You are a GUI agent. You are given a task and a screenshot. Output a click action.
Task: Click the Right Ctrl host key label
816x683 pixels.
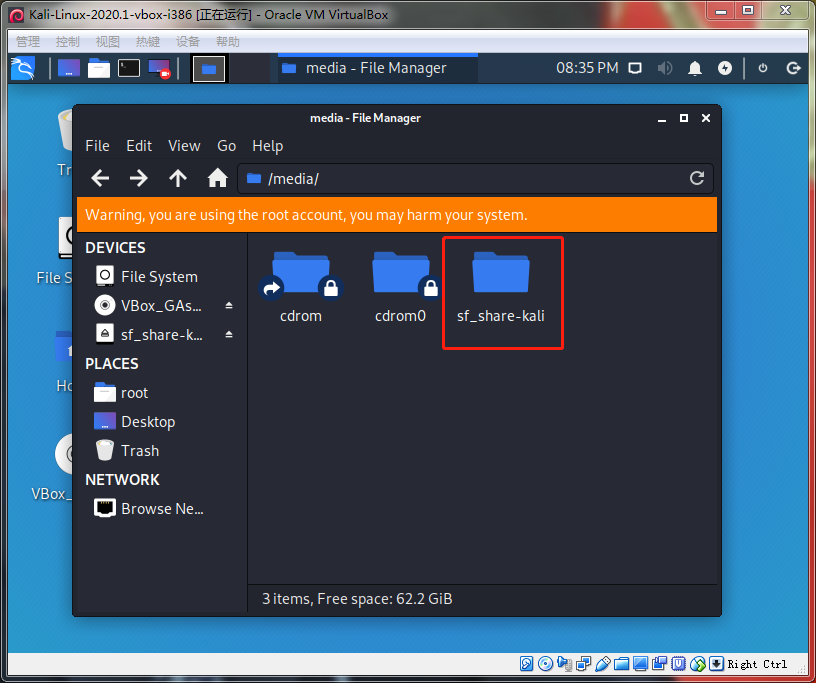[x=757, y=664]
